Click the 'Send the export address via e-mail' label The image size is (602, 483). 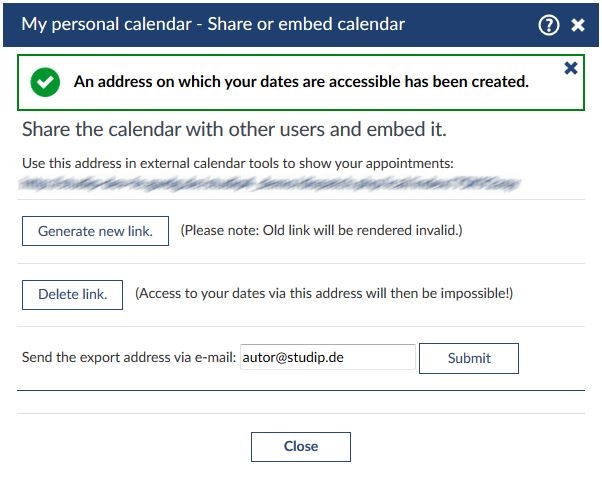point(128,358)
